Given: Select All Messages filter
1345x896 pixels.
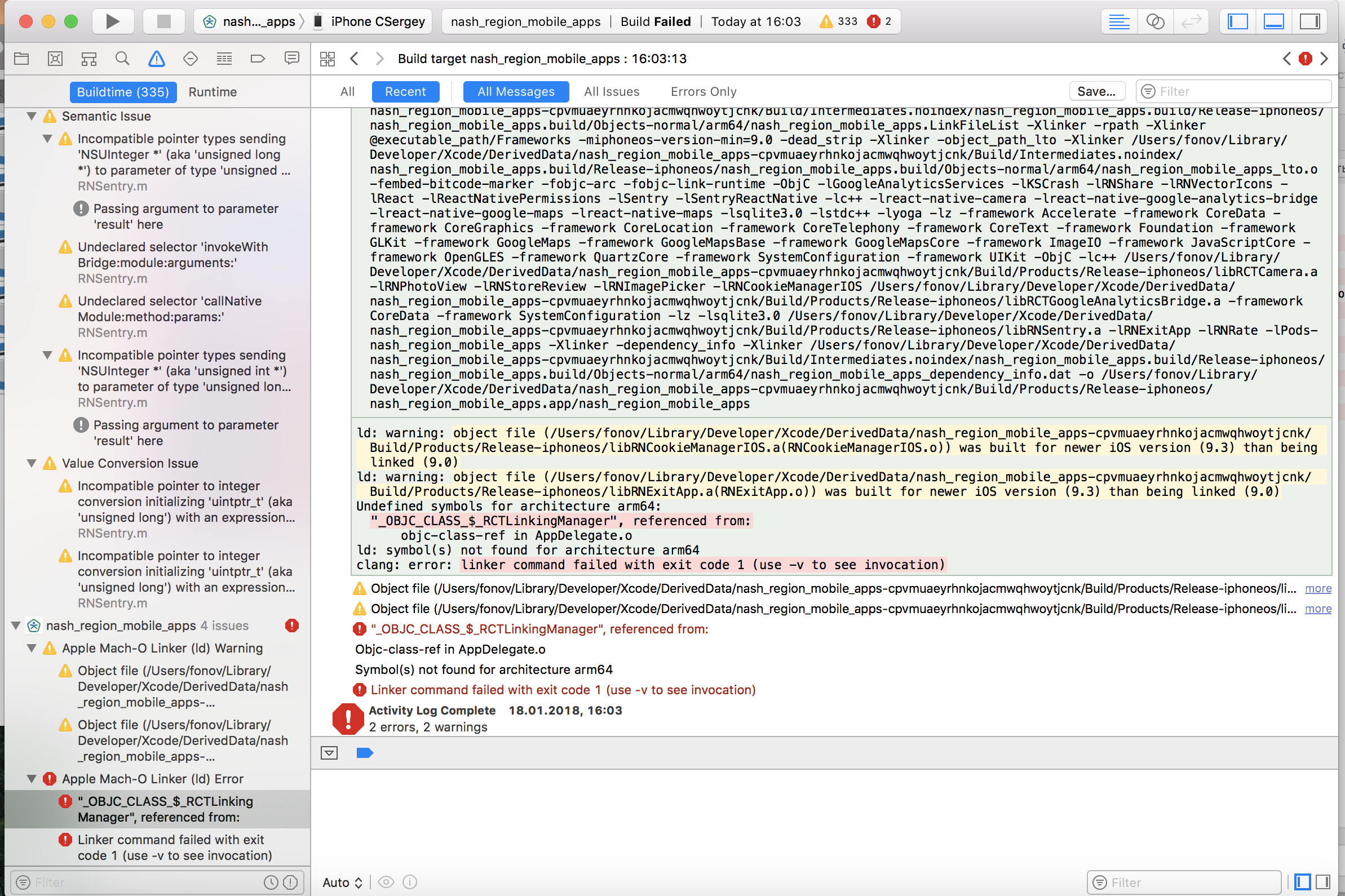Looking at the screenshot, I should (x=516, y=91).
